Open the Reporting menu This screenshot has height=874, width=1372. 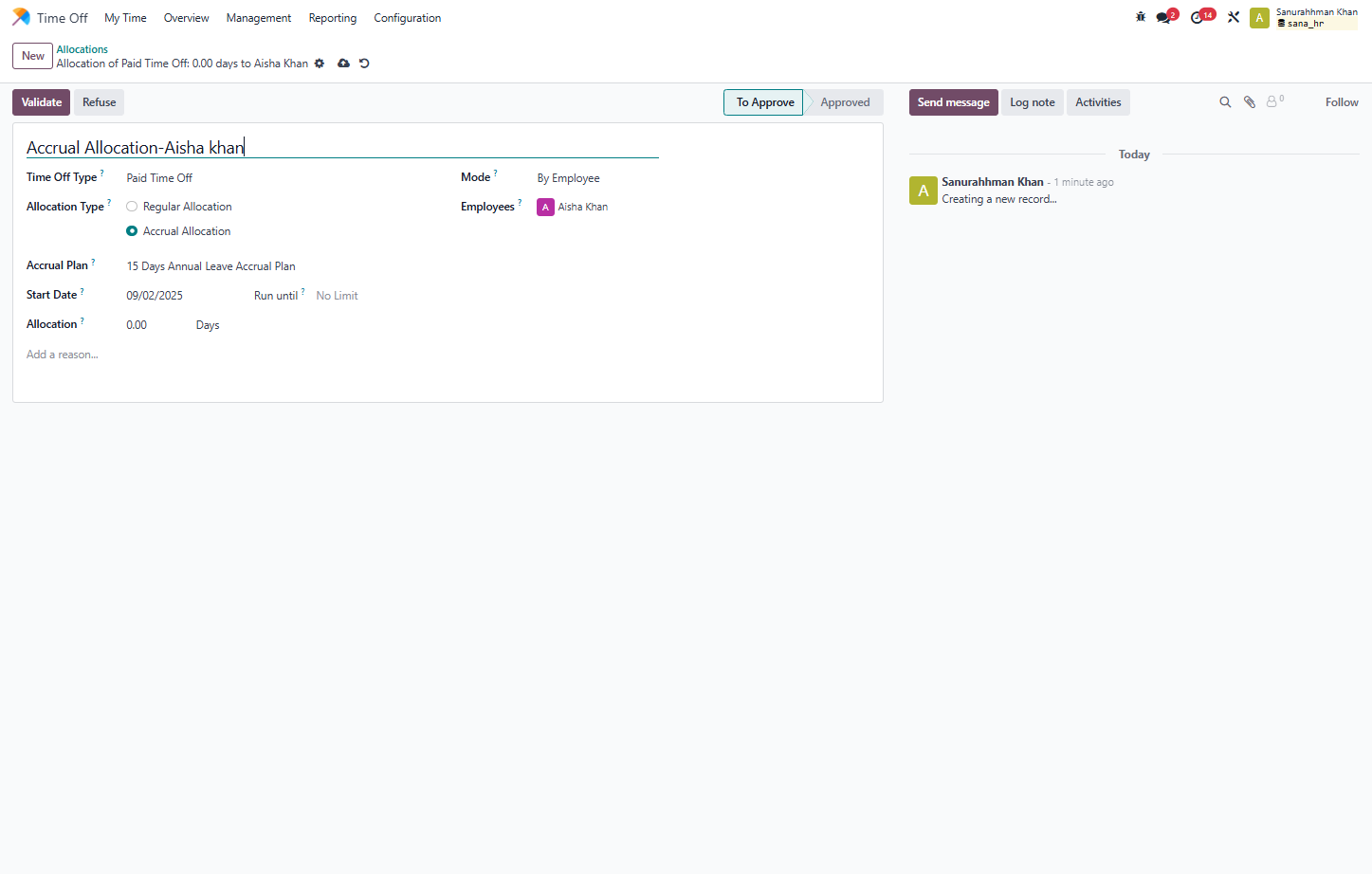(333, 18)
